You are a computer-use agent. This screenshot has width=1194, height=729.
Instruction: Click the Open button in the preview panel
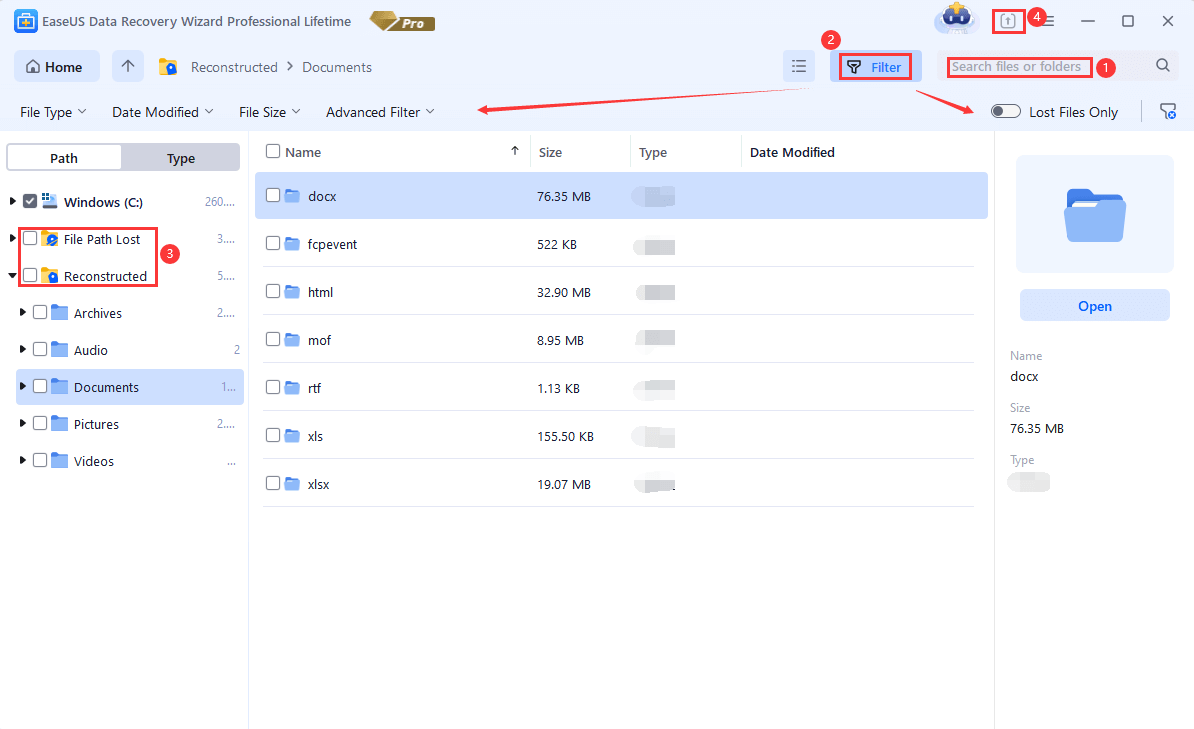tap(1094, 305)
